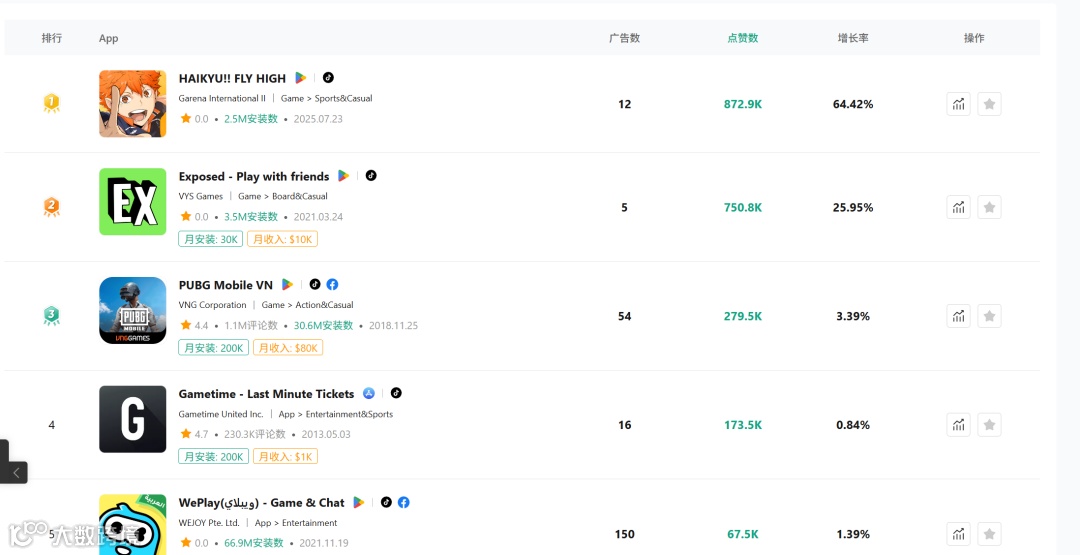Open trend chart for HAIKYU!! FLY HIGH

pos(959,104)
